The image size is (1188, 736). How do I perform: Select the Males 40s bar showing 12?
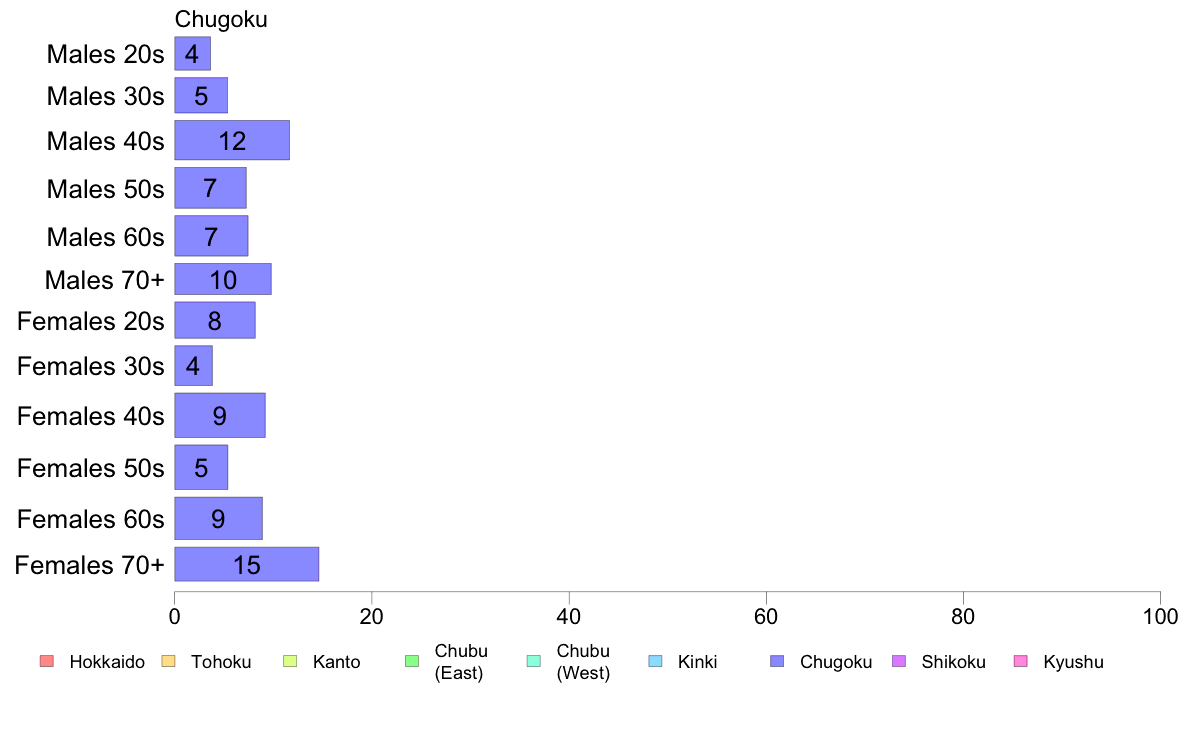coord(232,140)
